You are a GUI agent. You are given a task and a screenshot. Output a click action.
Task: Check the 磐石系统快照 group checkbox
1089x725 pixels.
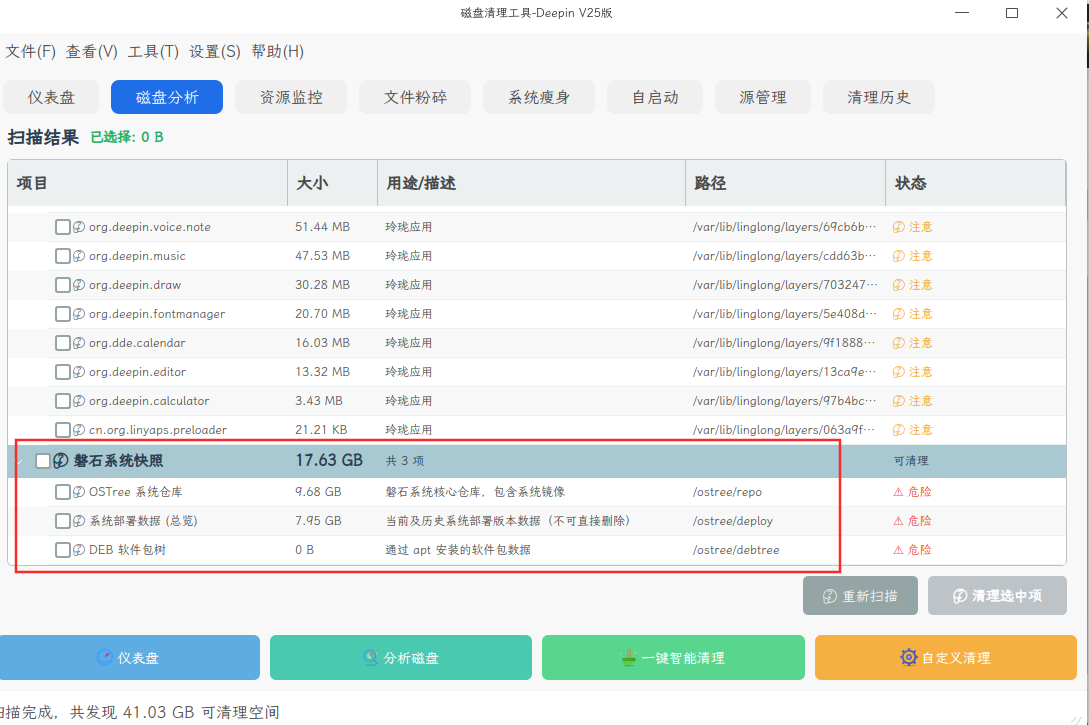pos(43,461)
